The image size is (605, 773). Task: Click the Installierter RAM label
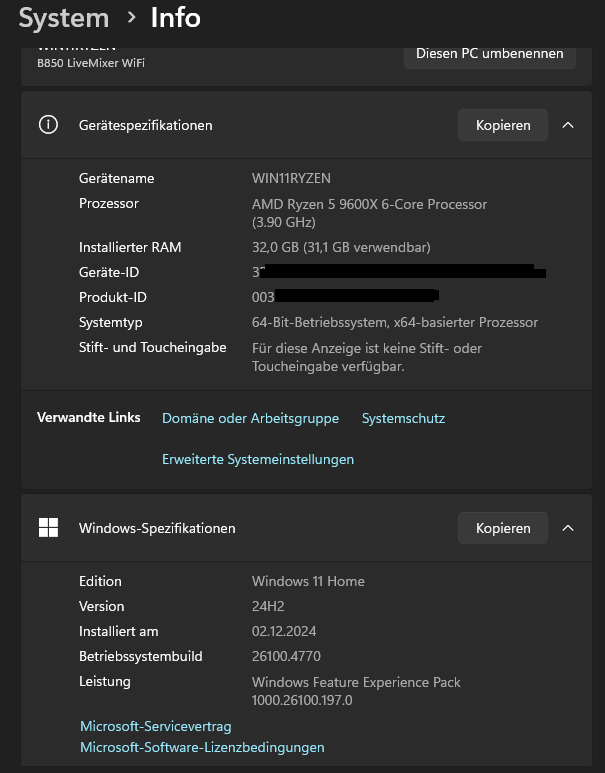click(130, 247)
